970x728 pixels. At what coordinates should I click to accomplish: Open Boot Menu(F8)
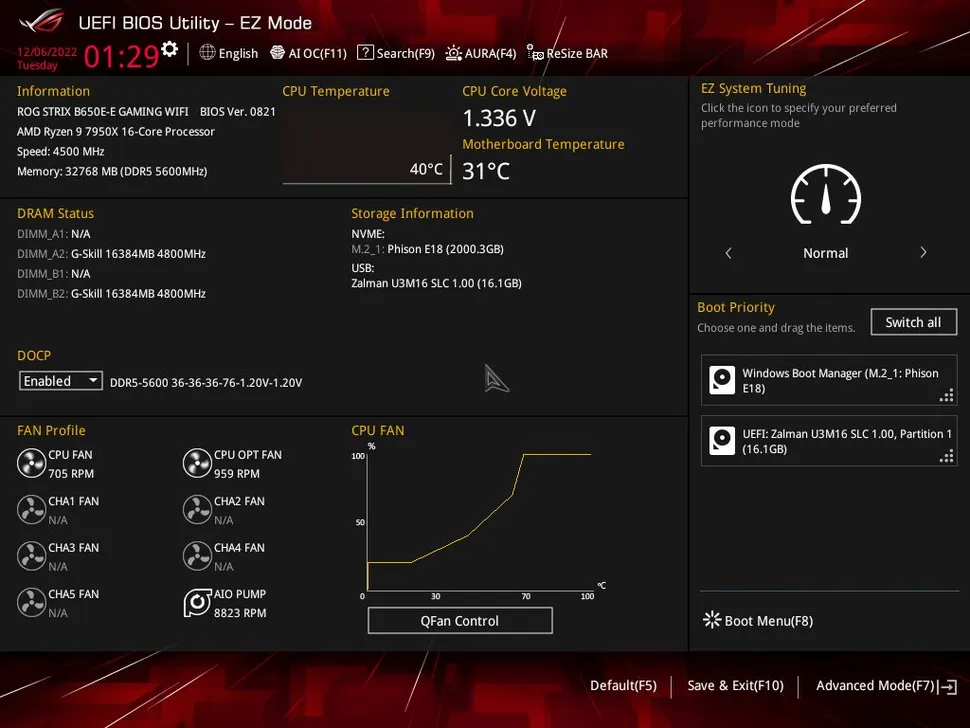pos(758,620)
